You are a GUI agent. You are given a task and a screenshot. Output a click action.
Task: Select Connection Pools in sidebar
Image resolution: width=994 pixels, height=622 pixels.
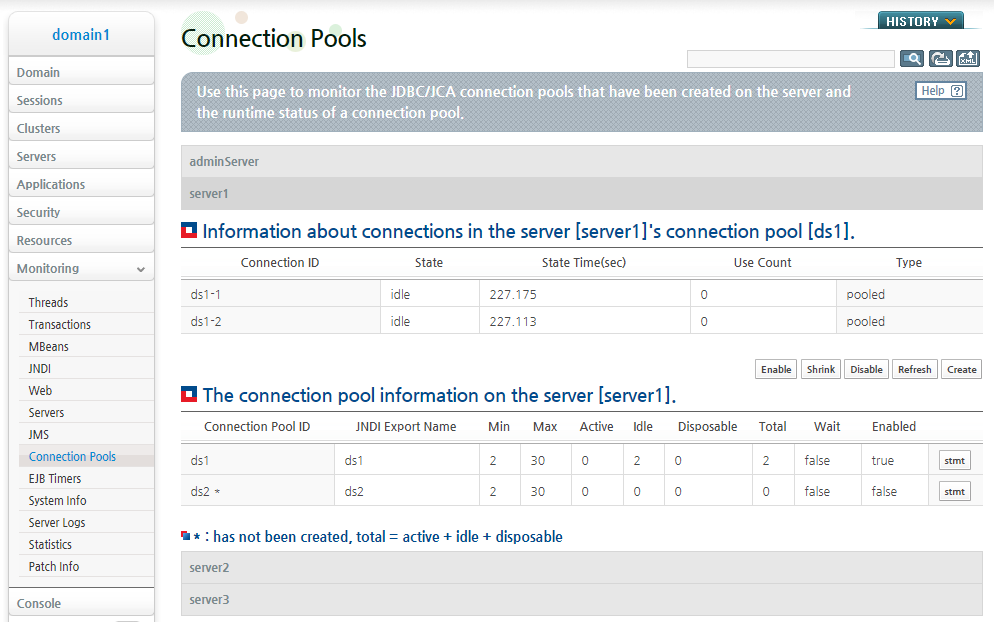[x=72, y=457]
